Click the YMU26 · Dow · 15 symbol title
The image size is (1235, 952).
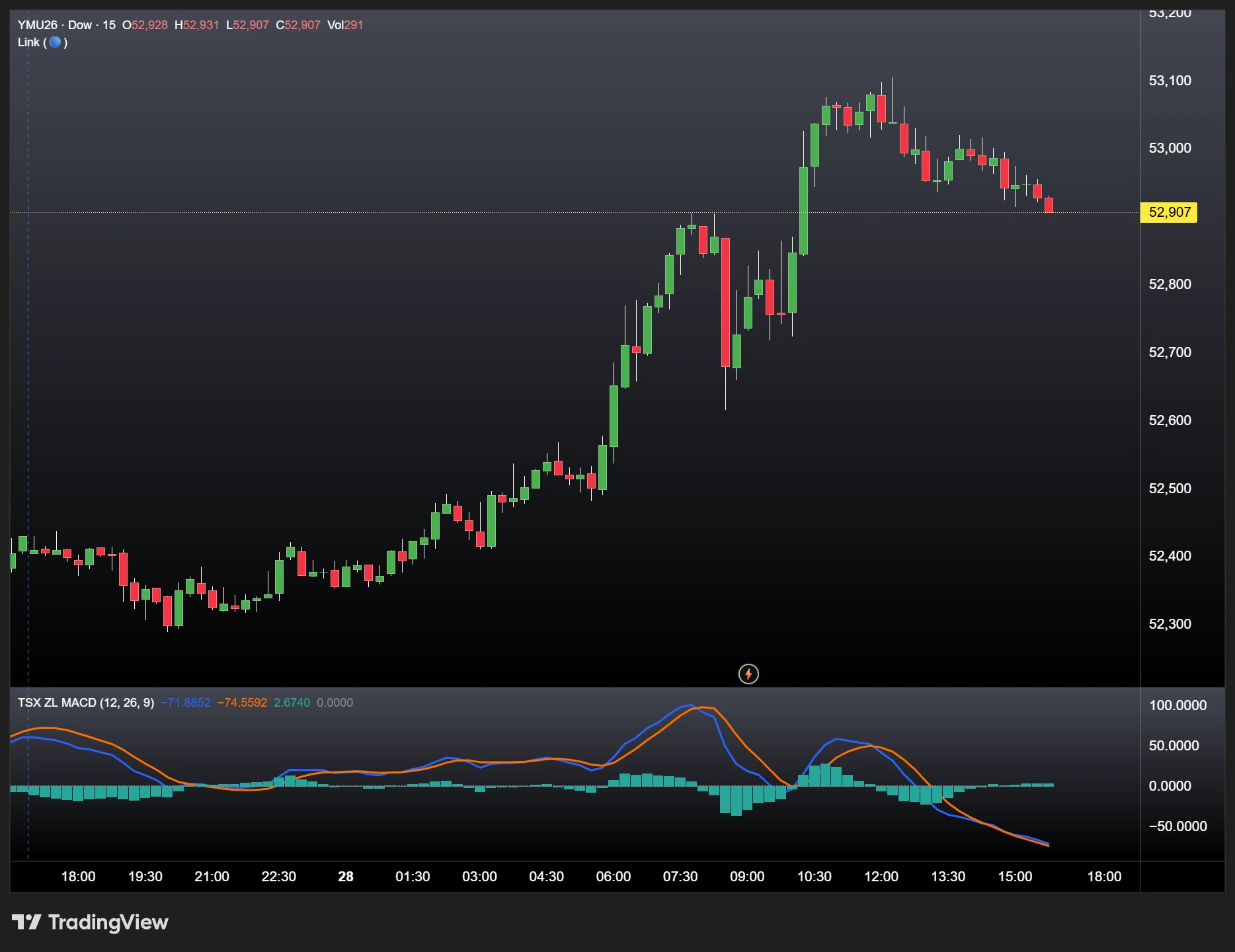(x=67, y=25)
